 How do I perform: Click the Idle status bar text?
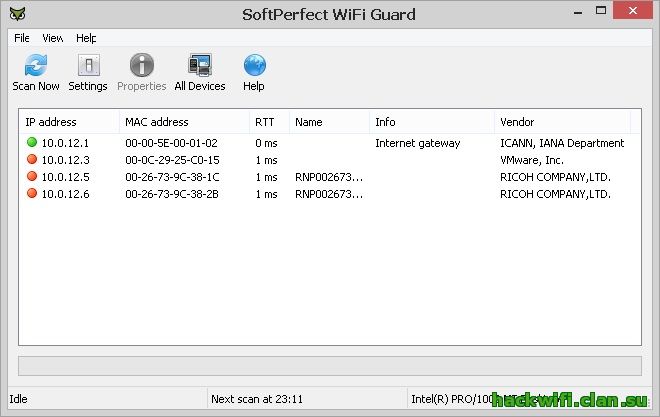(19, 399)
